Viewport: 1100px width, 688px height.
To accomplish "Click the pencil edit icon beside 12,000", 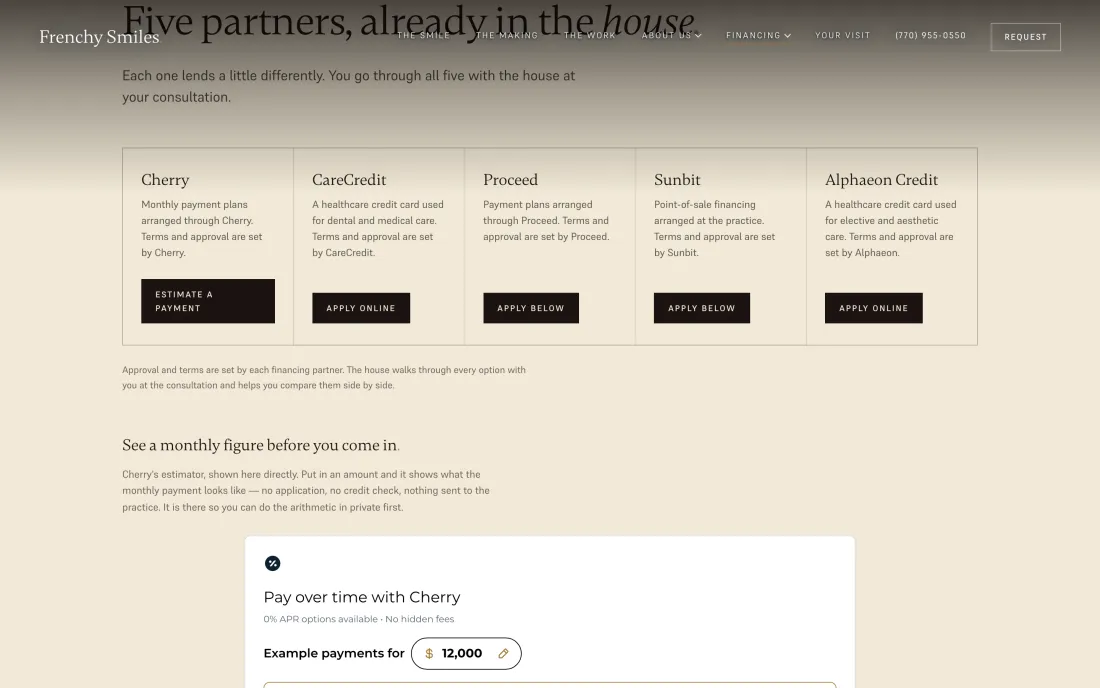I will (x=503, y=654).
